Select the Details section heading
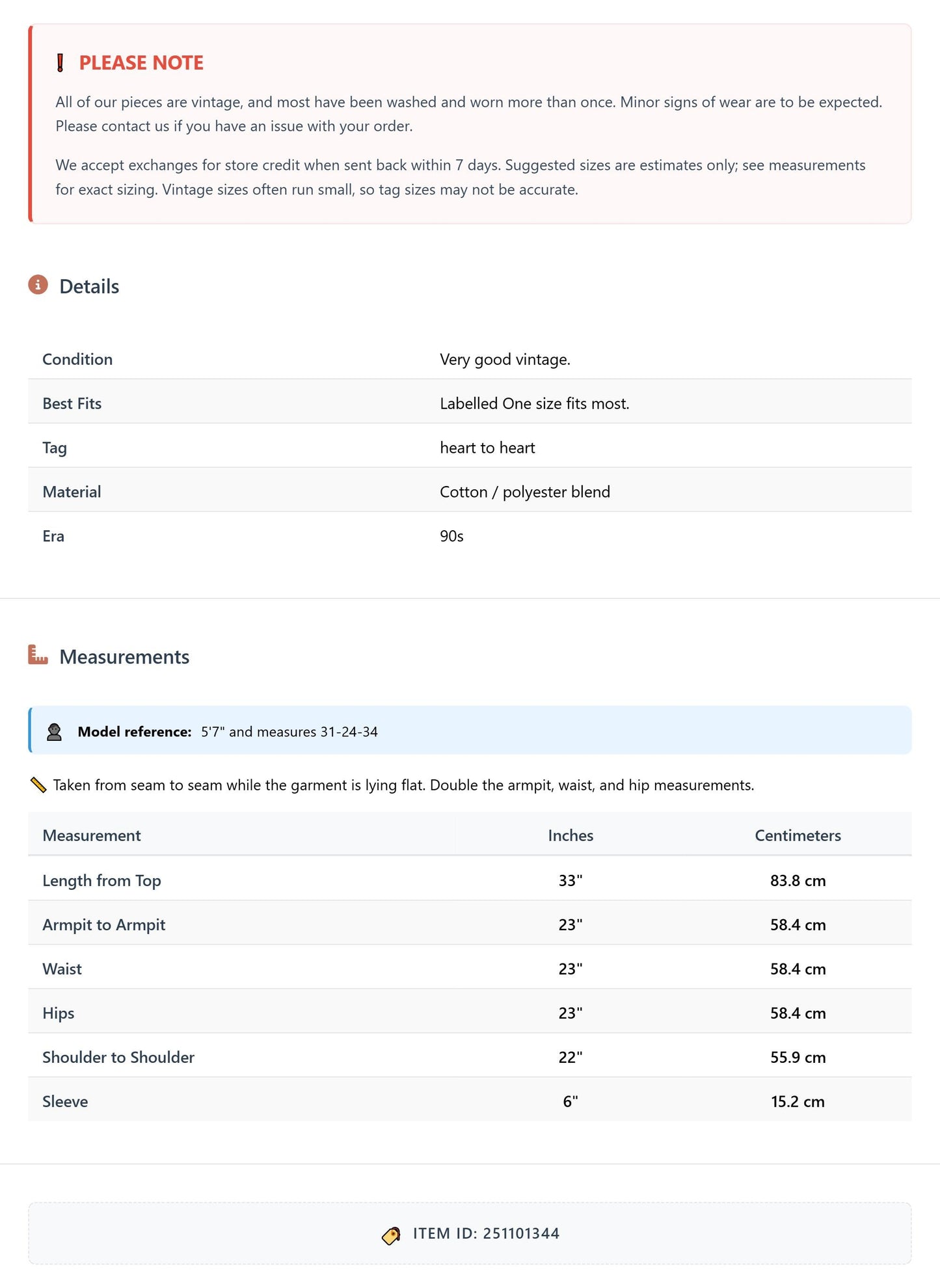The image size is (940, 1288). [89, 287]
